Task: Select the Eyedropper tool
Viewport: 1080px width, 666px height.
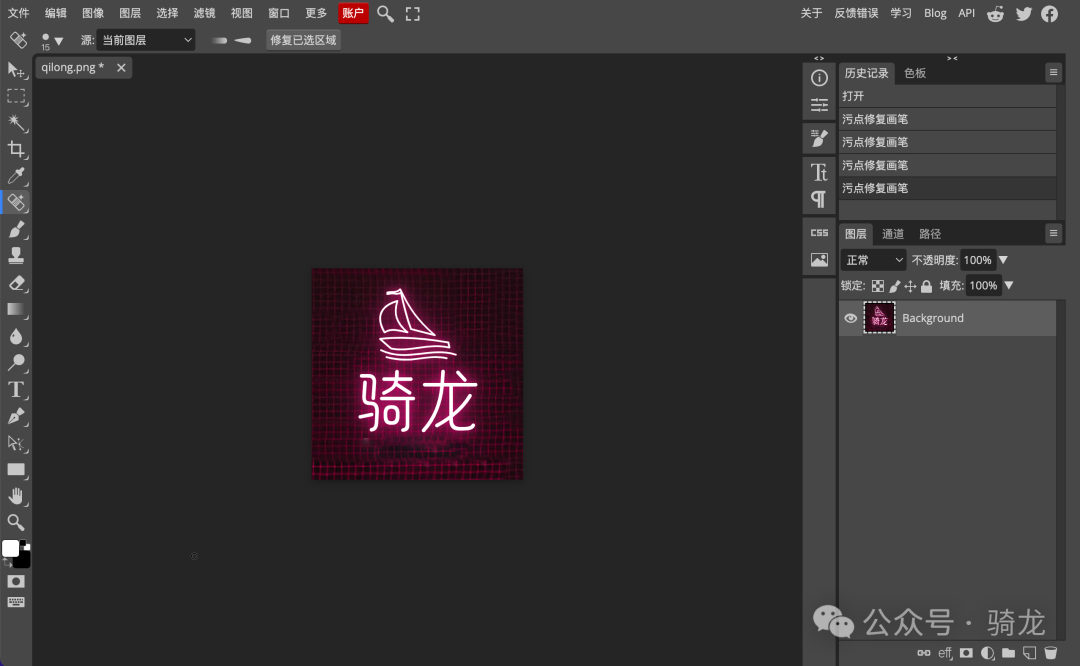Action: pos(16,176)
